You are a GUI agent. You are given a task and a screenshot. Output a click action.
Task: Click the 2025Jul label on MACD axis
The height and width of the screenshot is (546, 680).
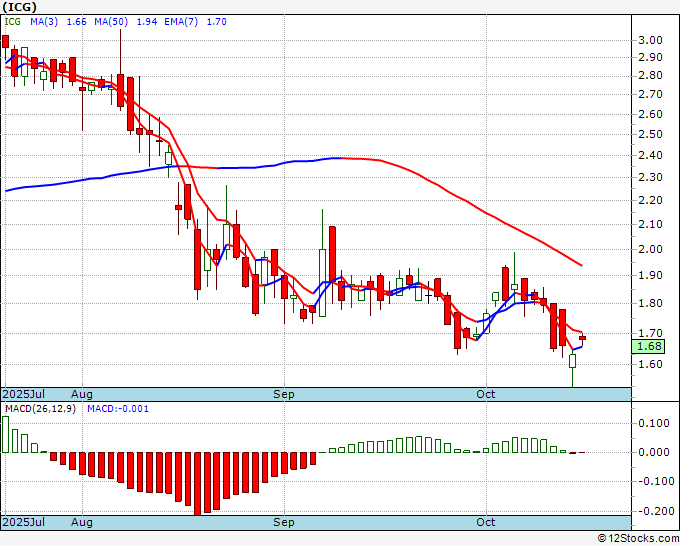[24, 522]
